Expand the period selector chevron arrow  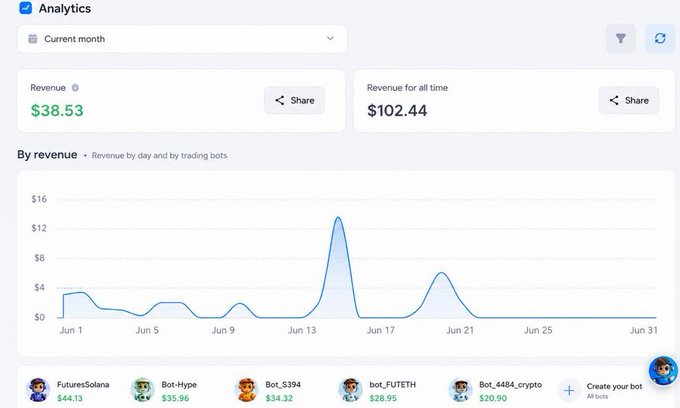coord(330,38)
